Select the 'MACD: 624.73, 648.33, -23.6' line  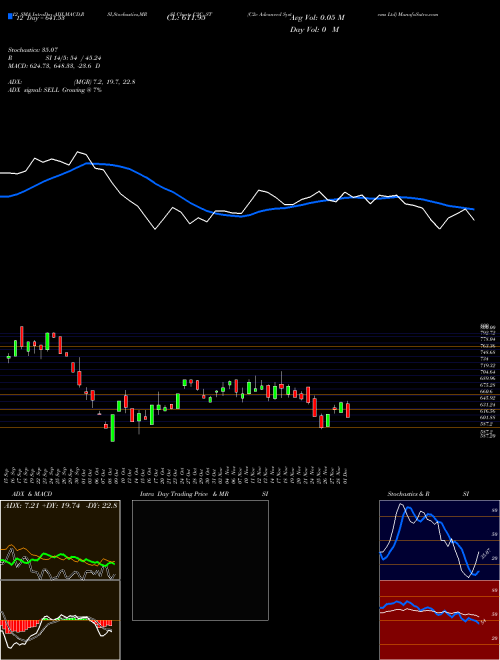[50, 66]
